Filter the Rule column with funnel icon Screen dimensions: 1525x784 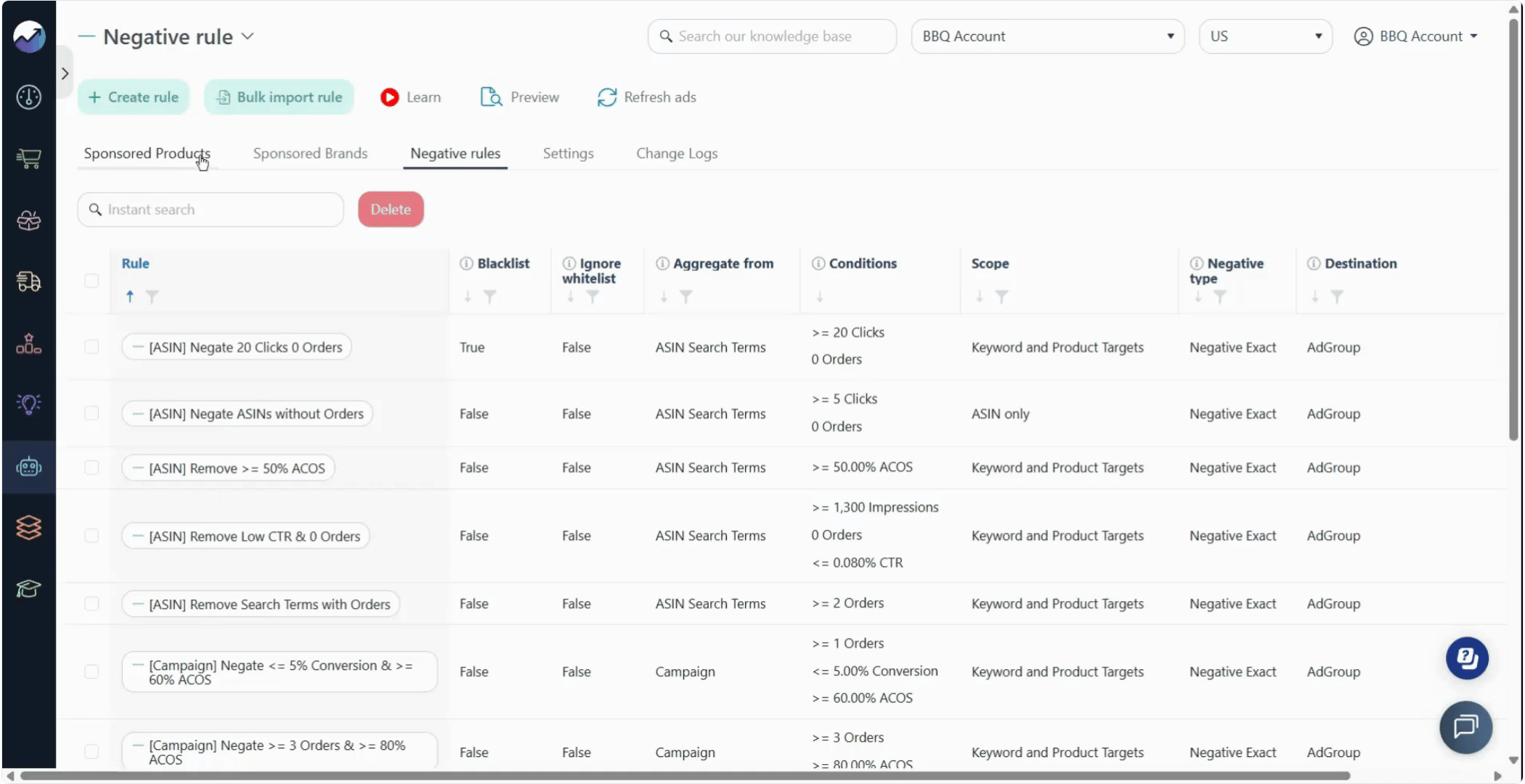[152, 296]
